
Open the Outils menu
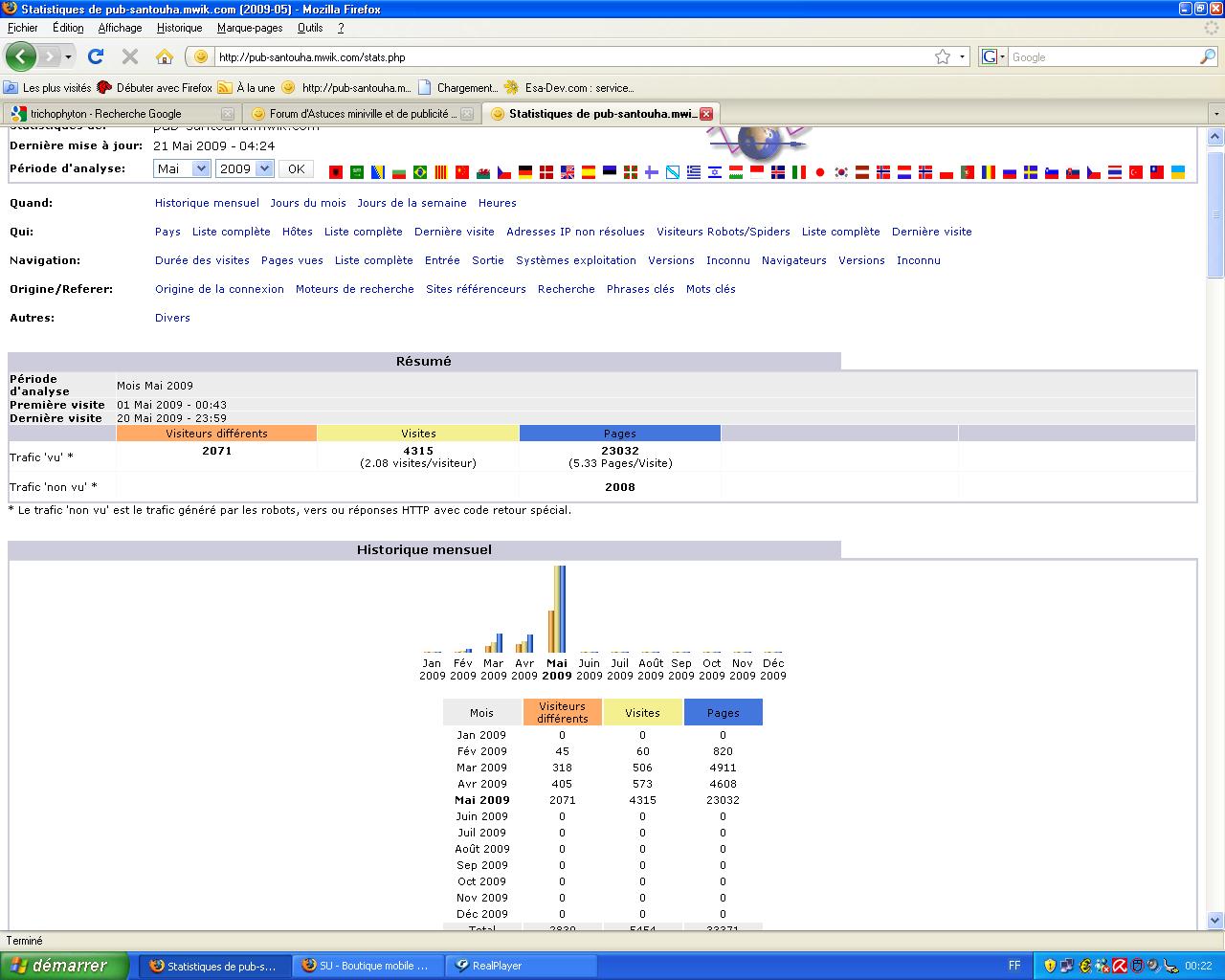310,28
